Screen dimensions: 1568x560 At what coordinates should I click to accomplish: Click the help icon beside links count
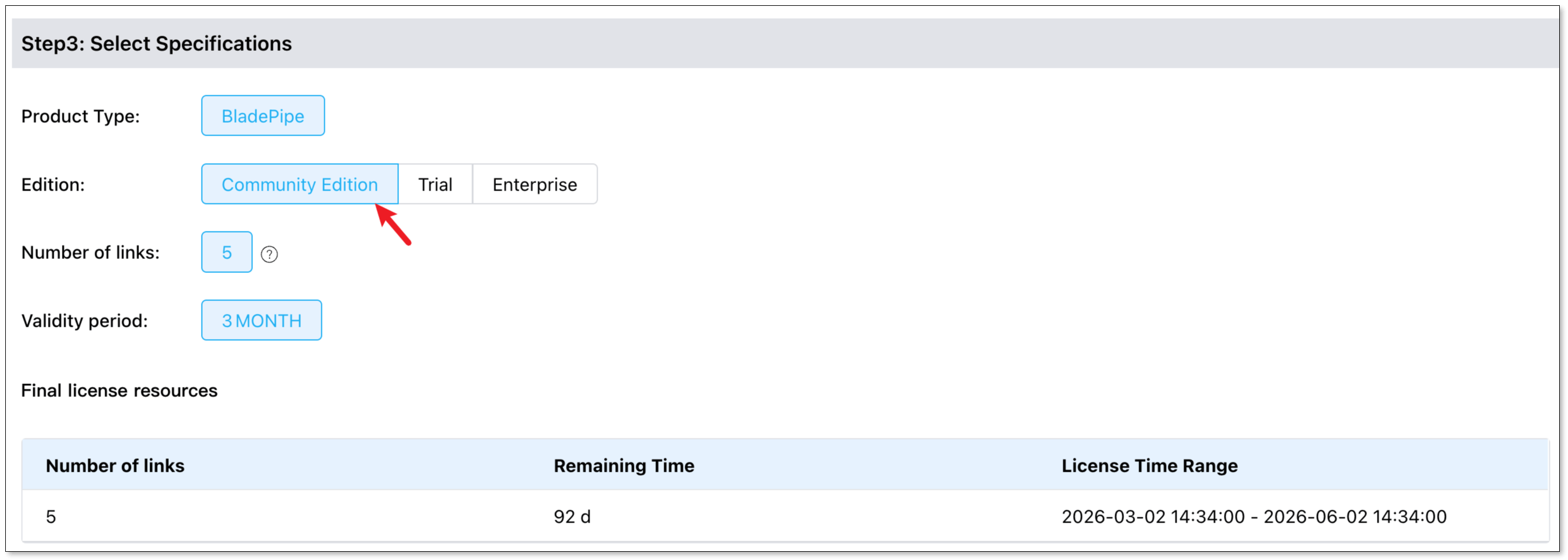269,254
